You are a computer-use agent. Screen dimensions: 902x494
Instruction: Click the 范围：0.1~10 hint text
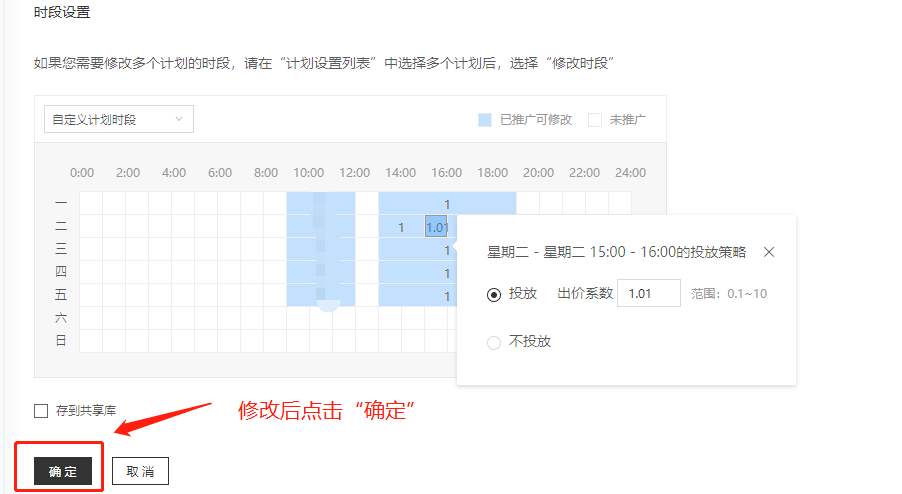coord(729,294)
